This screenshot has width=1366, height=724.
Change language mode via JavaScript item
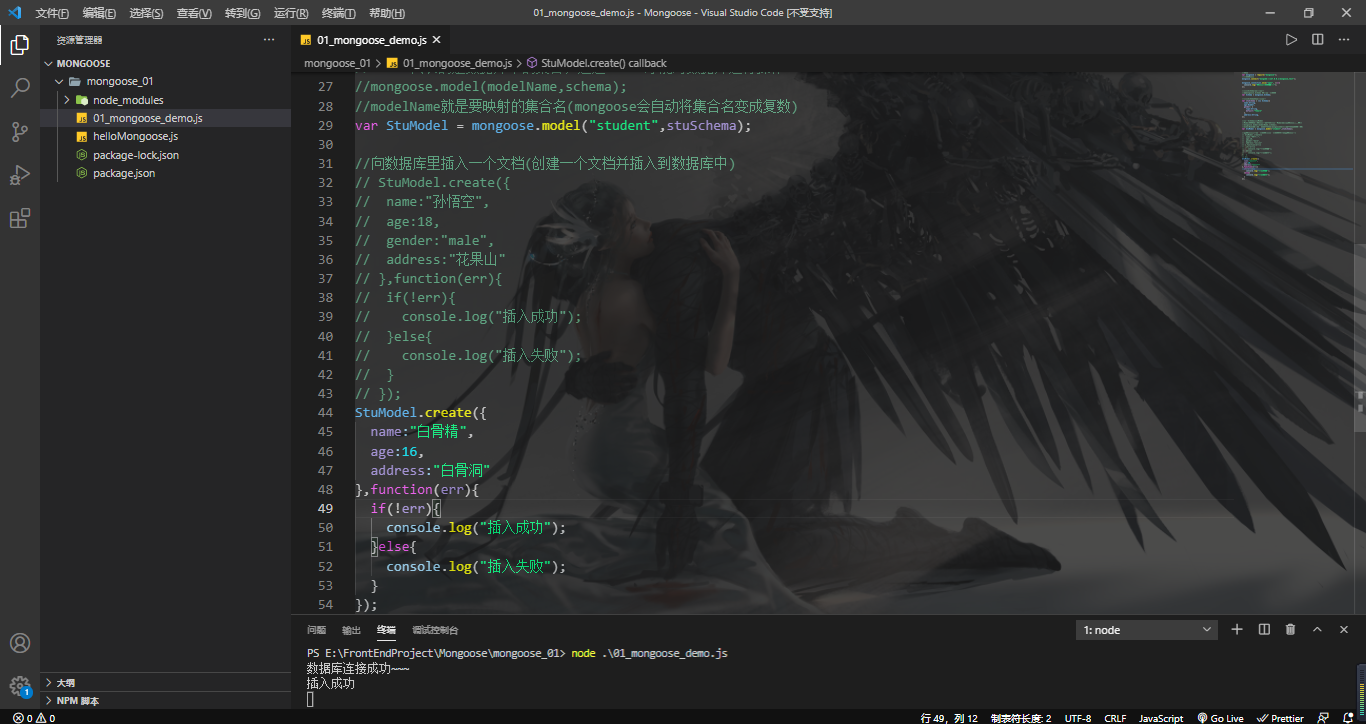pyautogui.click(x=1161, y=718)
